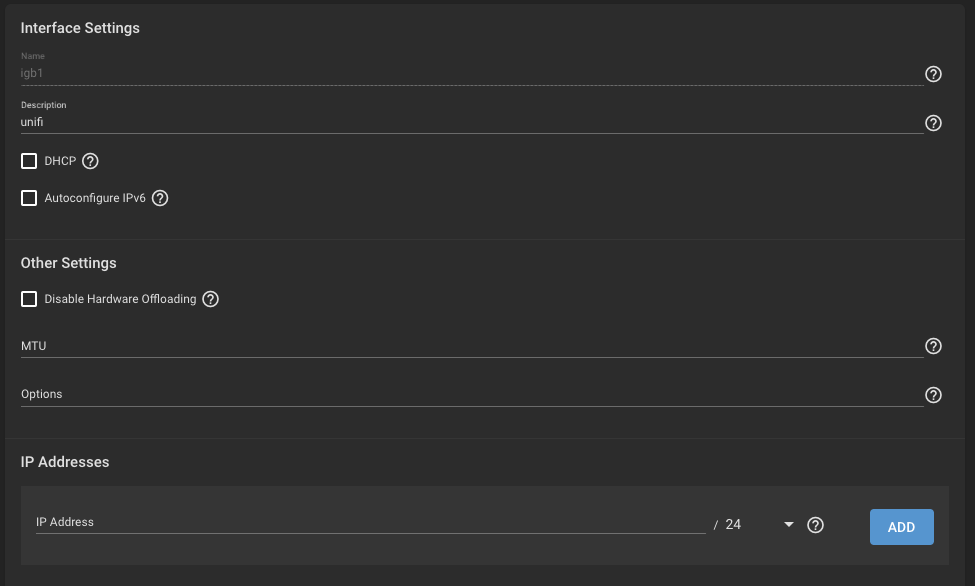Enable the DHCP checkbox
Image resolution: width=975 pixels, height=586 pixels.
[29, 161]
